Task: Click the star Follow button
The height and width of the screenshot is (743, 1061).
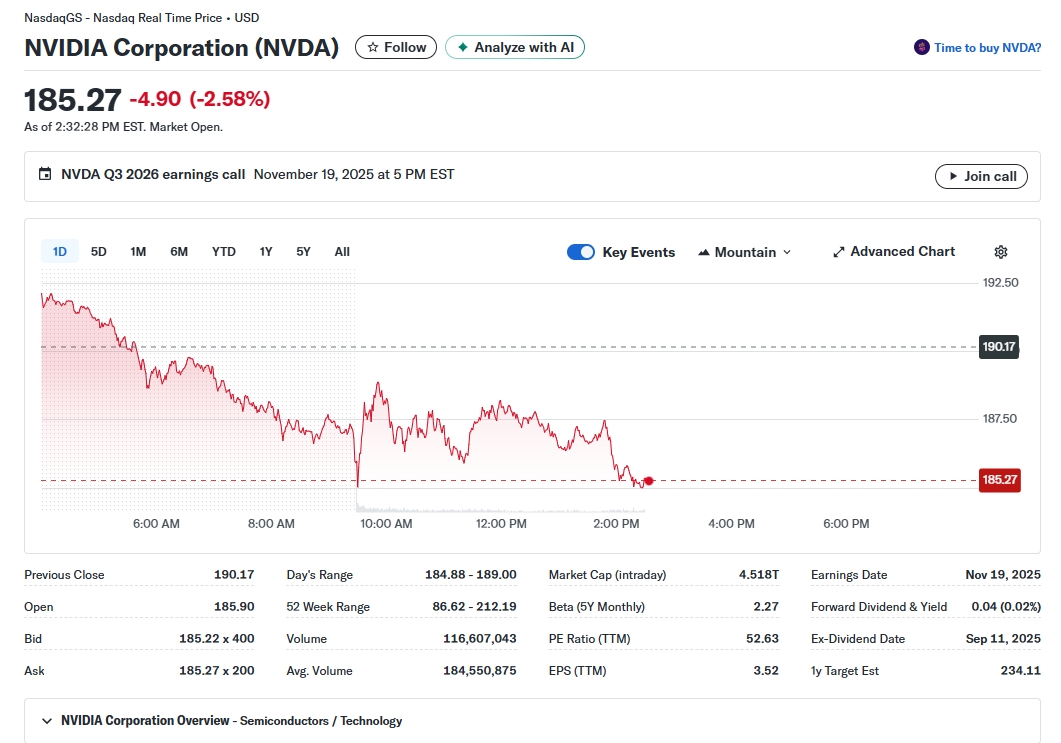Action: (396, 47)
